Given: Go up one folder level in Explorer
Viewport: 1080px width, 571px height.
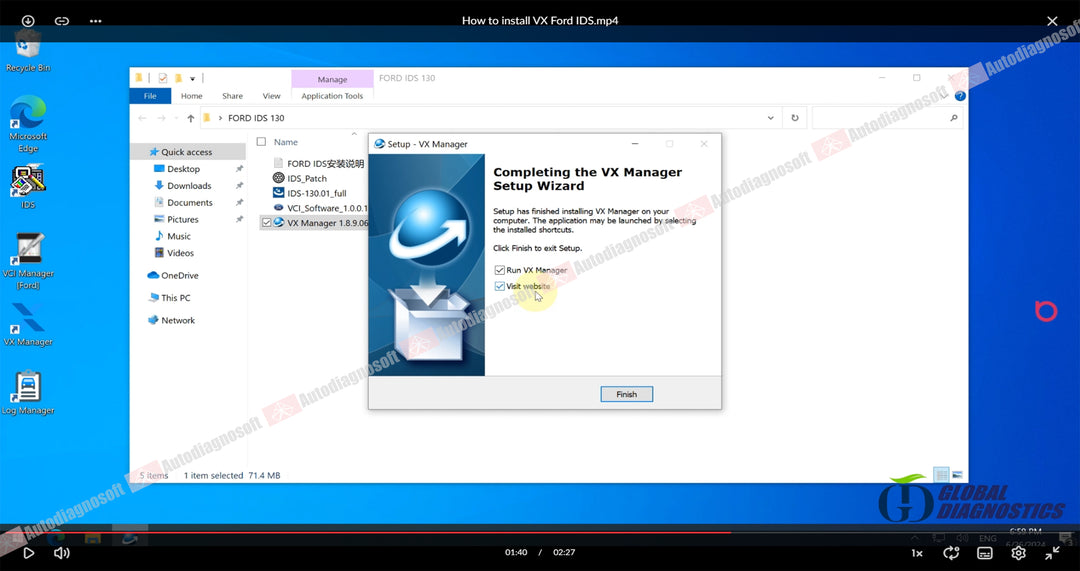Looking at the screenshot, I should pyautogui.click(x=191, y=118).
